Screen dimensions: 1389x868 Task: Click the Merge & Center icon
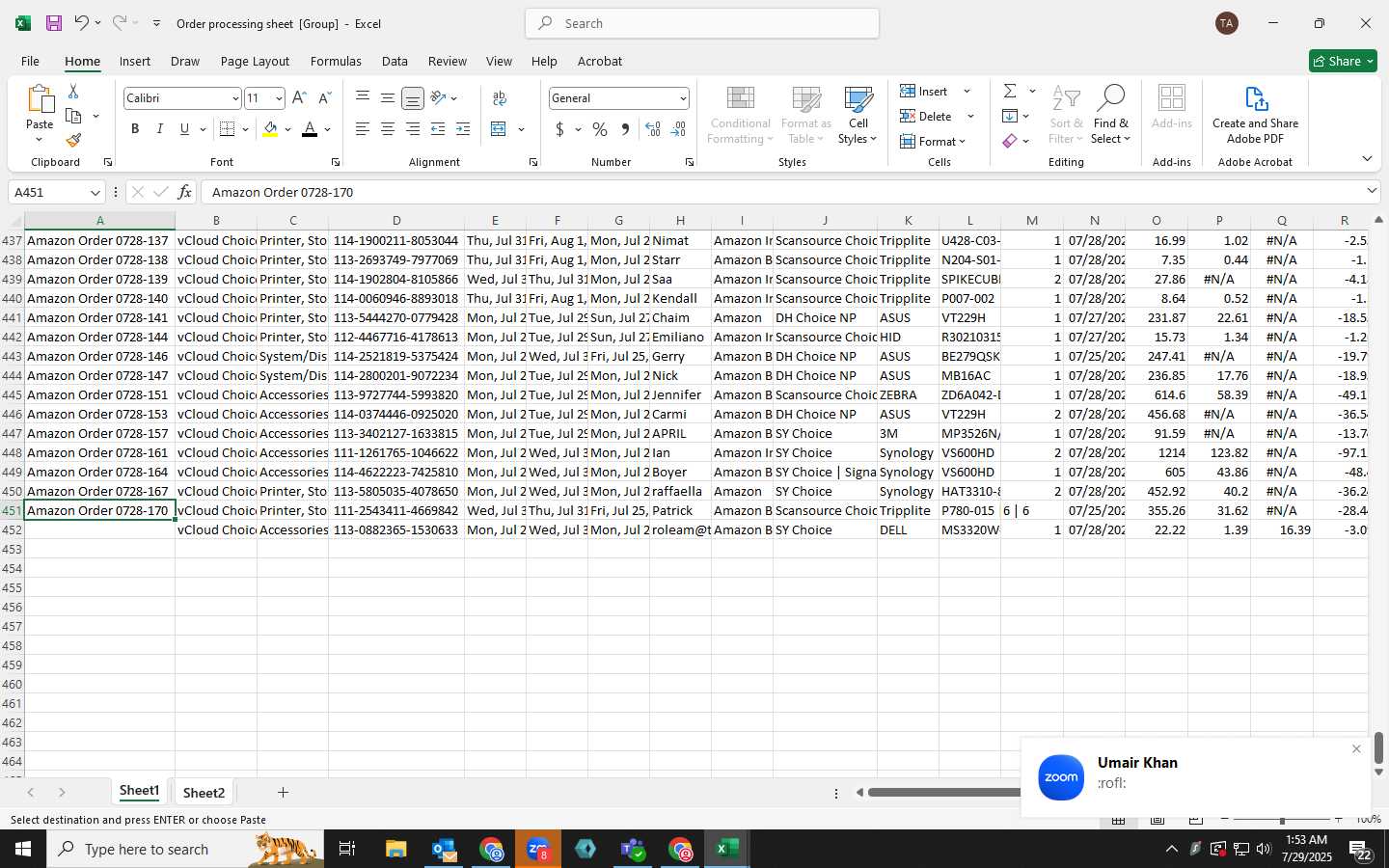pos(499,129)
